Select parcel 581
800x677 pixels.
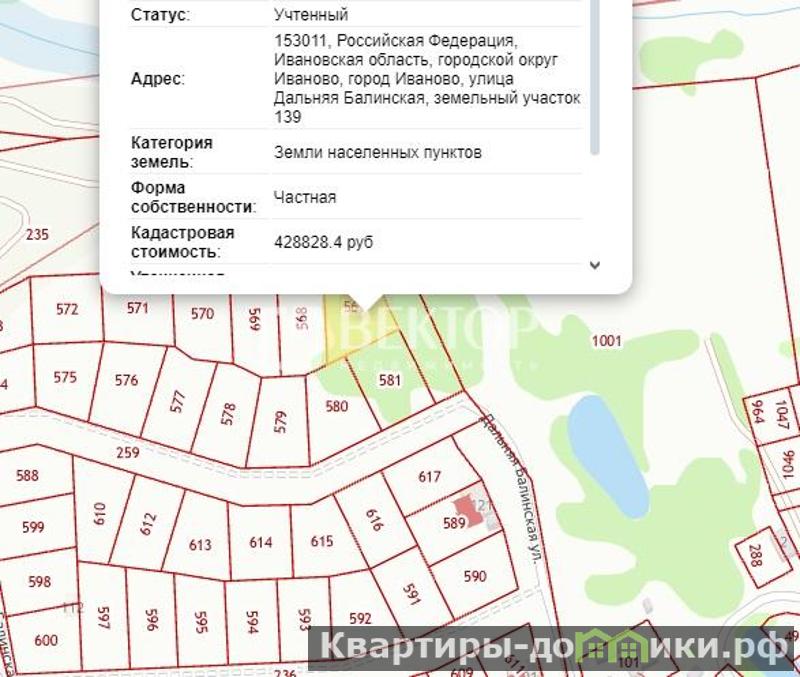[390, 381]
